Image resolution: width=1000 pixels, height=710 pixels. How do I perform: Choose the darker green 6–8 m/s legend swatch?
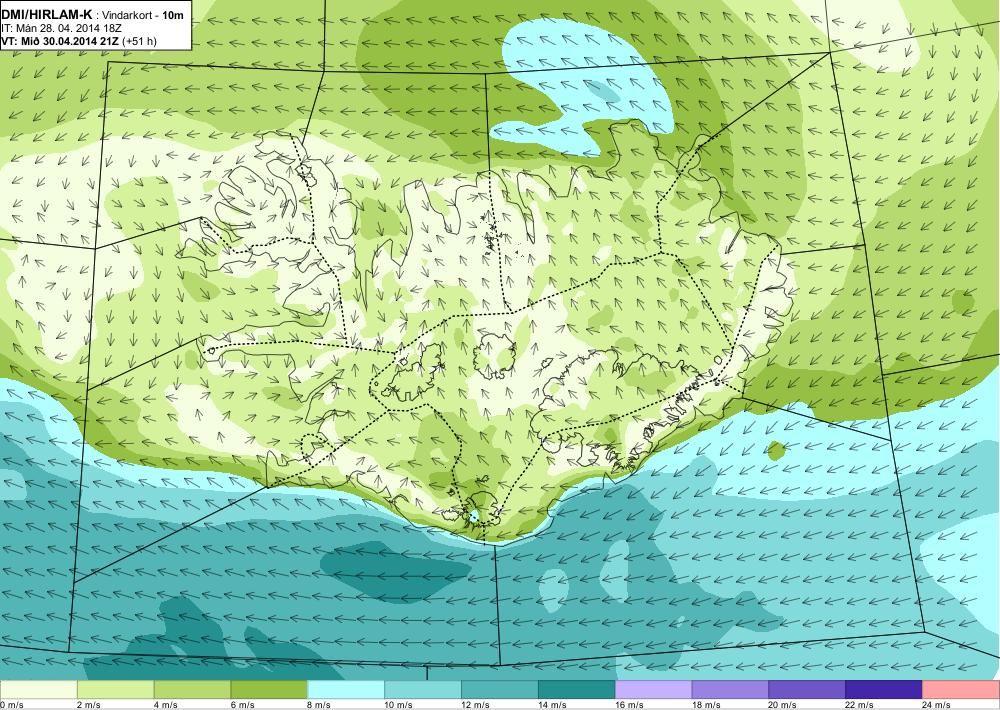[x=269, y=690]
